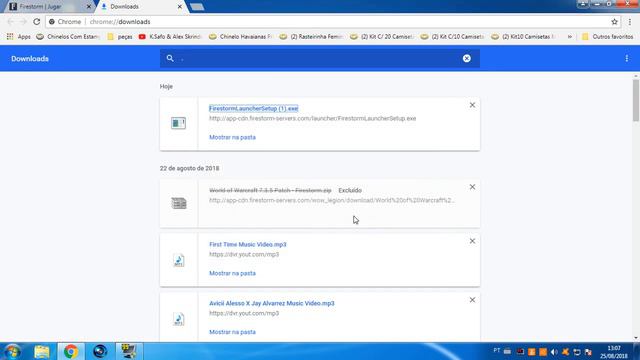Show FirestormLauncherSetup in folder
Viewport: 640px width, 360px height.
point(232,137)
